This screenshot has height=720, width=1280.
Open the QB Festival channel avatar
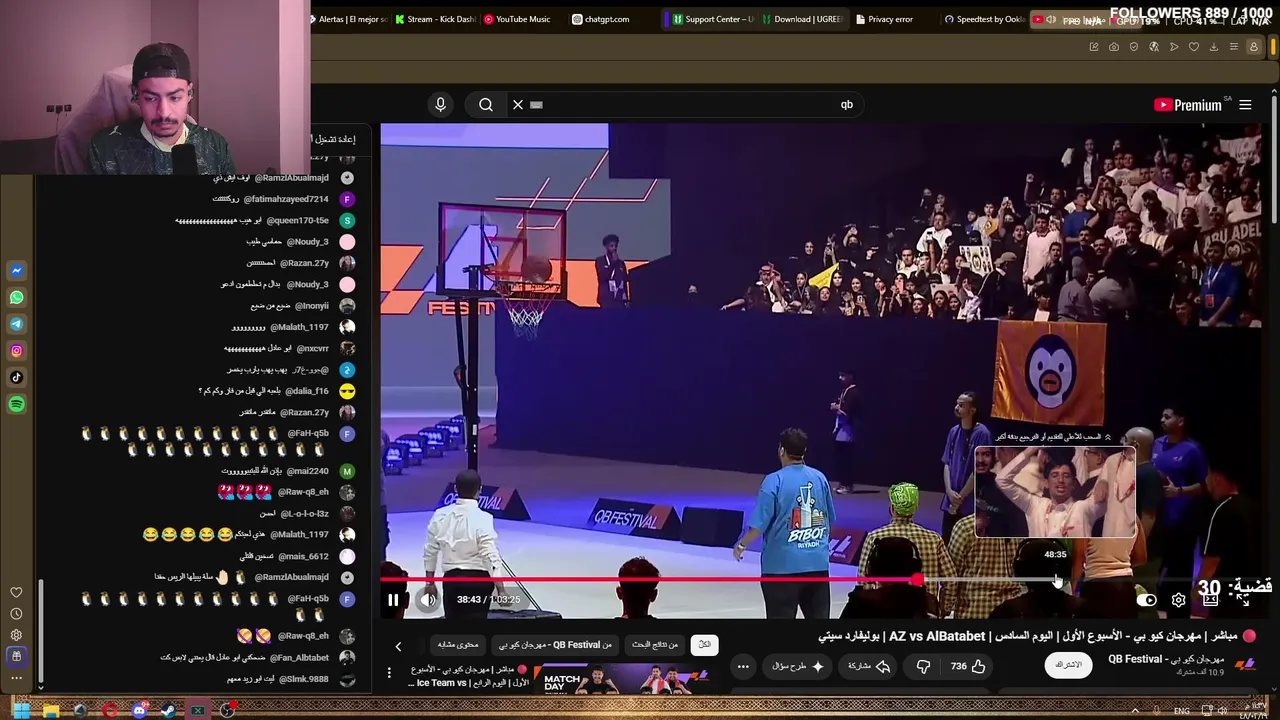[x=1245, y=664]
